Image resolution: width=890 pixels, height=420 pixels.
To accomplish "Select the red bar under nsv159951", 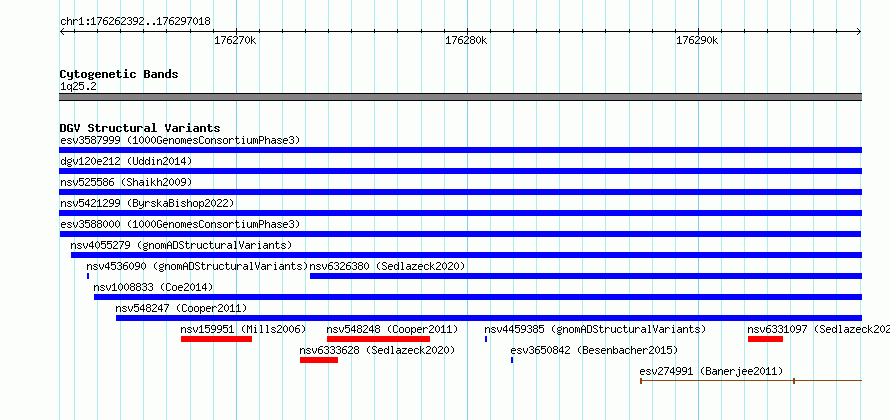I will point(216,339).
